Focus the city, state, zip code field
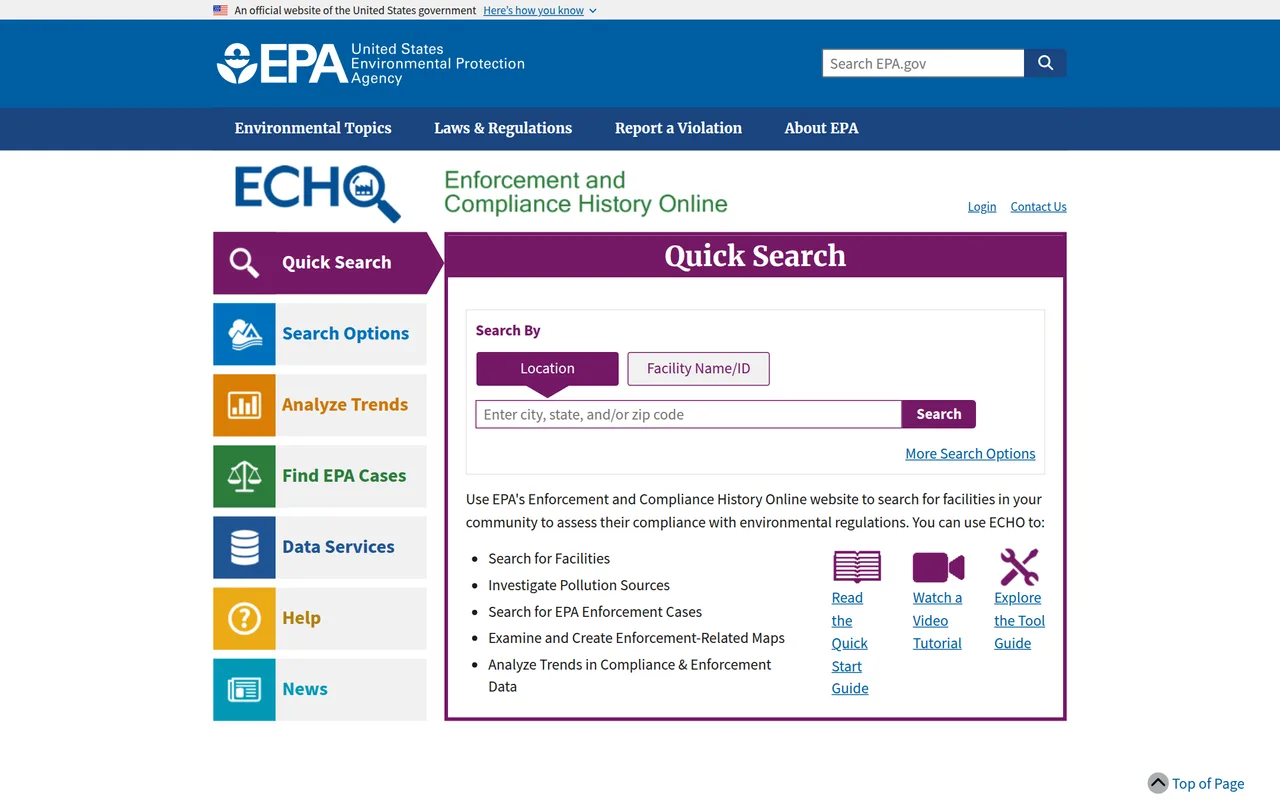This screenshot has width=1280, height=800. point(689,414)
